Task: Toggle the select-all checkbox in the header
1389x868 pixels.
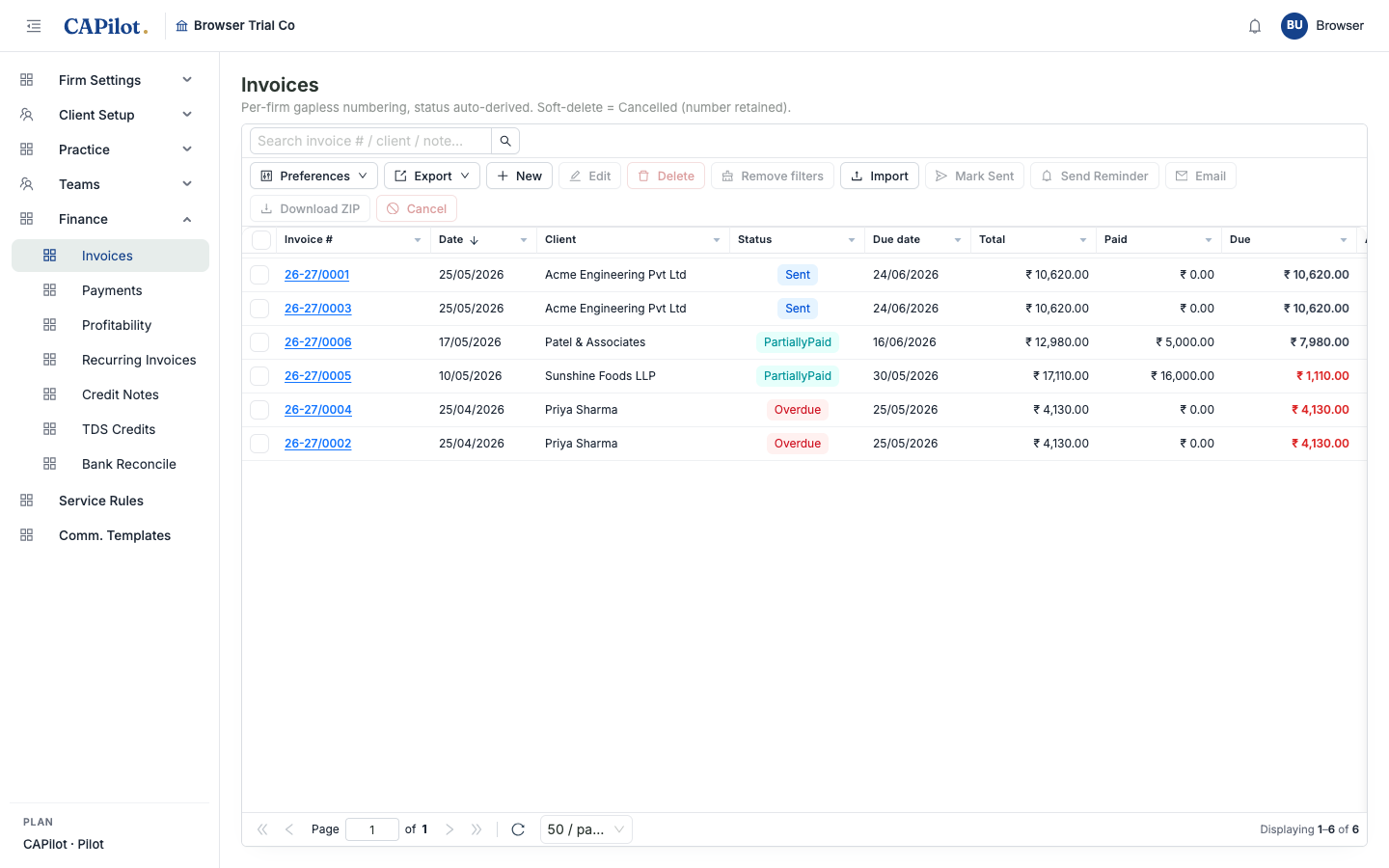Action: 260,240
